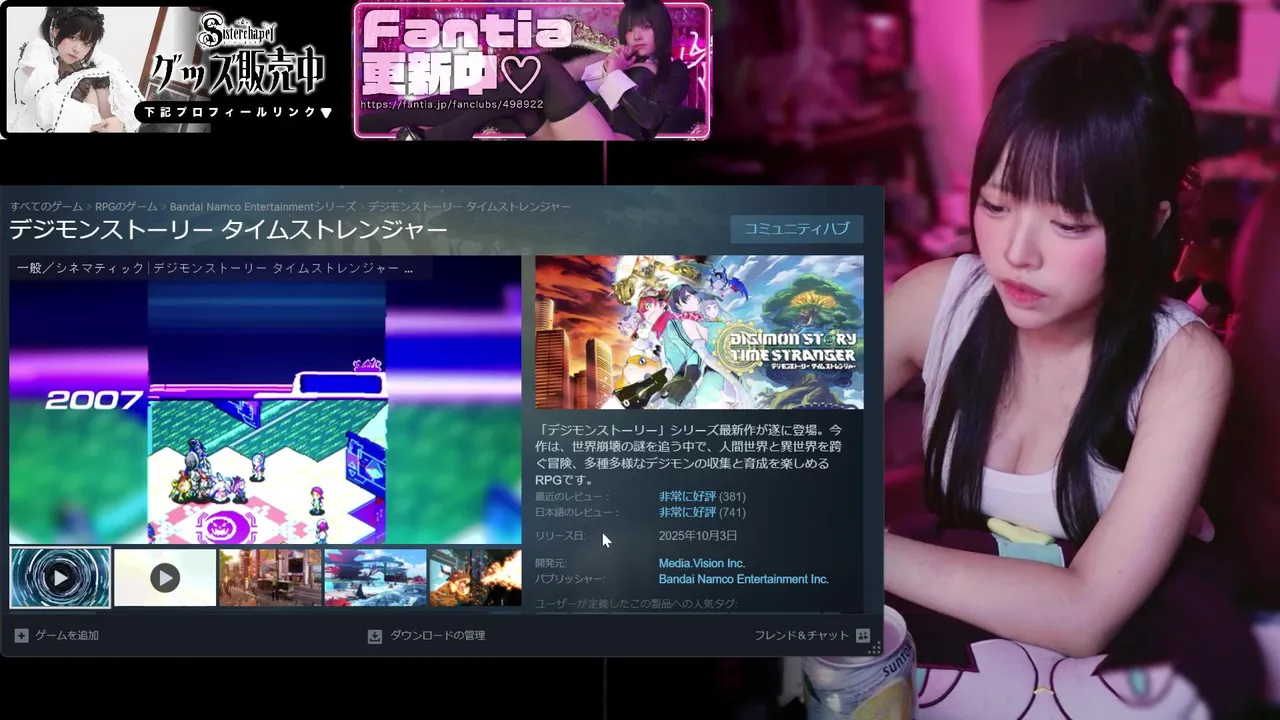This screenshot has width=1280, height=720.
Task: Play the second video thumbnail
Action: pyautogui.click(x=165, y=577)
